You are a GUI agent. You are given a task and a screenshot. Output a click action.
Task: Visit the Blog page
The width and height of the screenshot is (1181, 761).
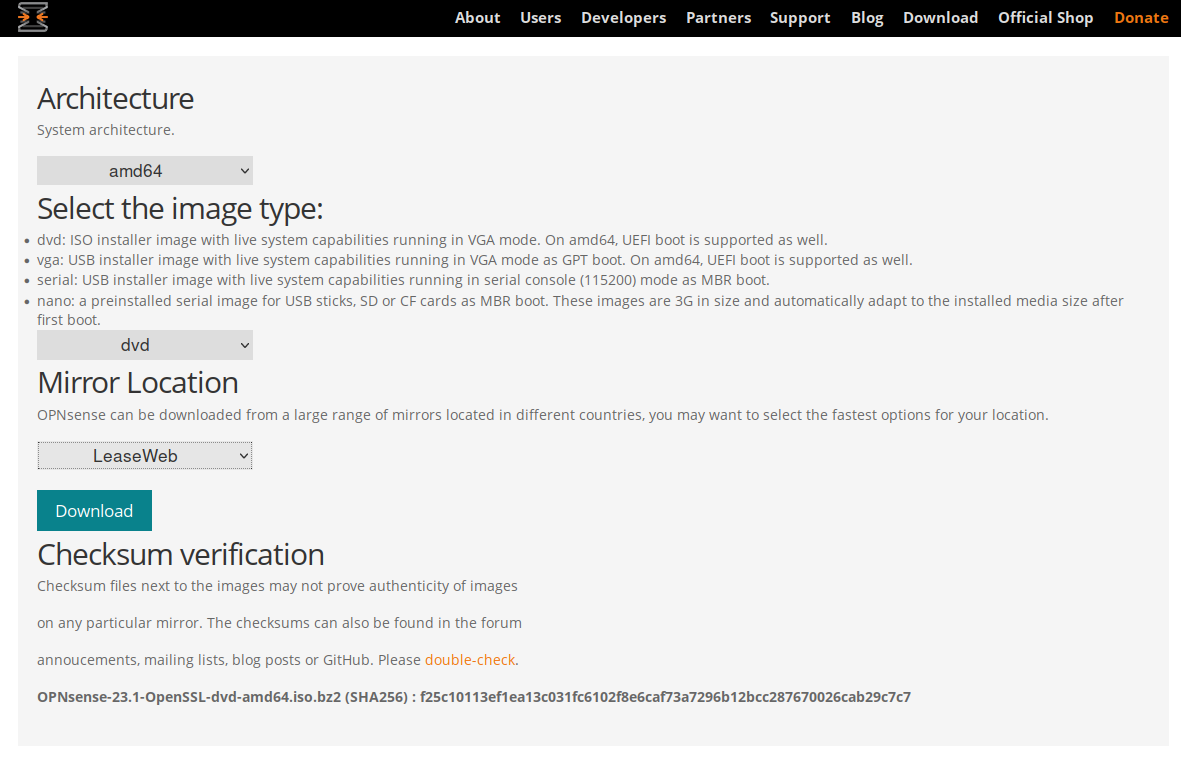pos(867,18)
